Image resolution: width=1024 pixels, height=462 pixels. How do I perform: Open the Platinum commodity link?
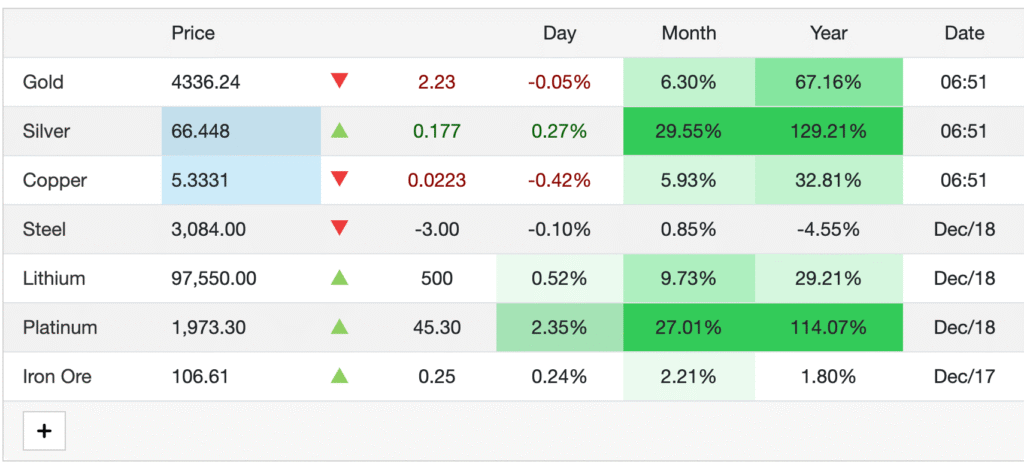coord(59,327)
